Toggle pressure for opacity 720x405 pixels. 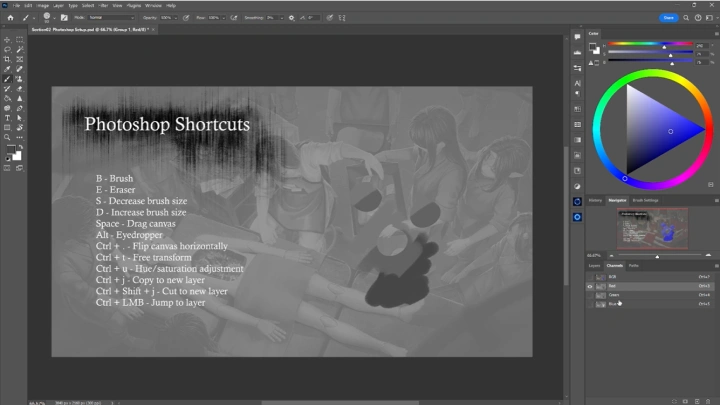coord(186,18)
